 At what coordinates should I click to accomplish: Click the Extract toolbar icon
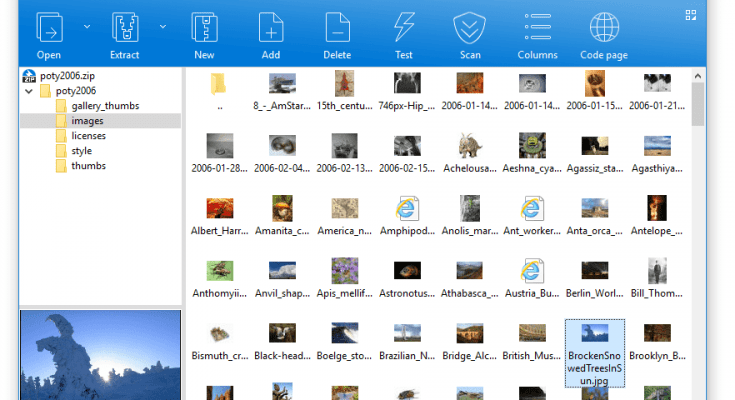125,28
